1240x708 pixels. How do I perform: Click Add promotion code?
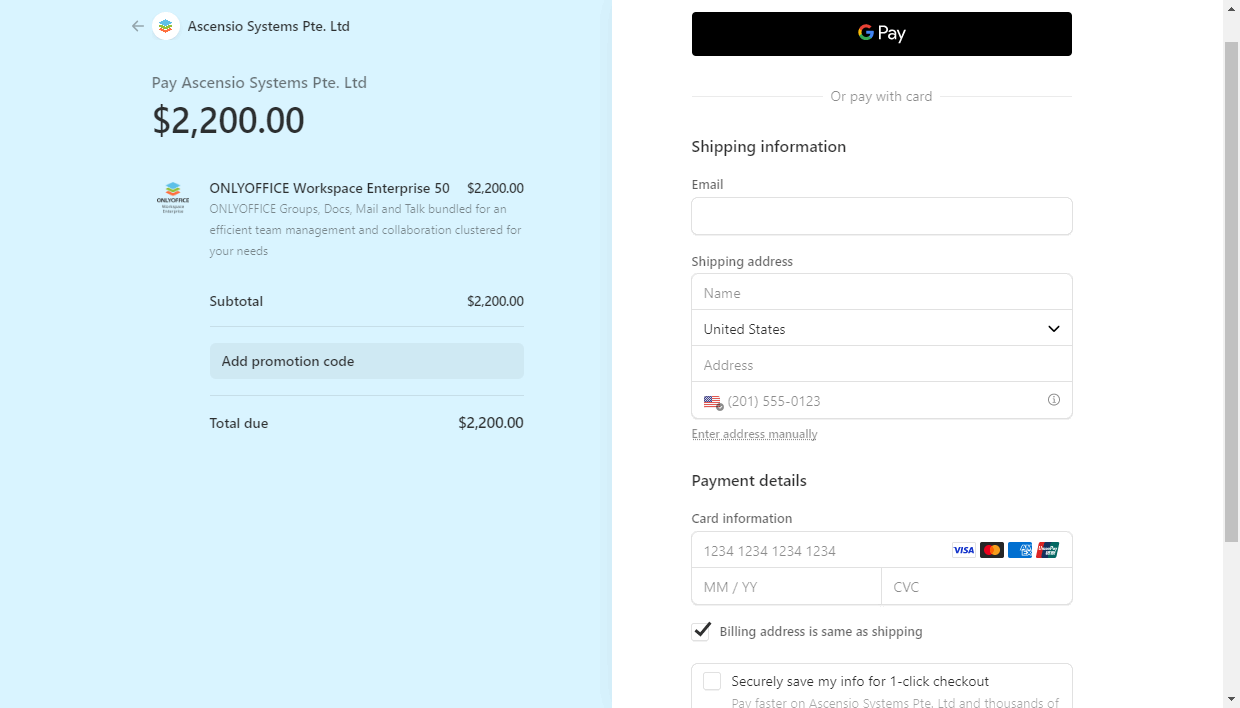pyautogui.click(x=287, y=361)
